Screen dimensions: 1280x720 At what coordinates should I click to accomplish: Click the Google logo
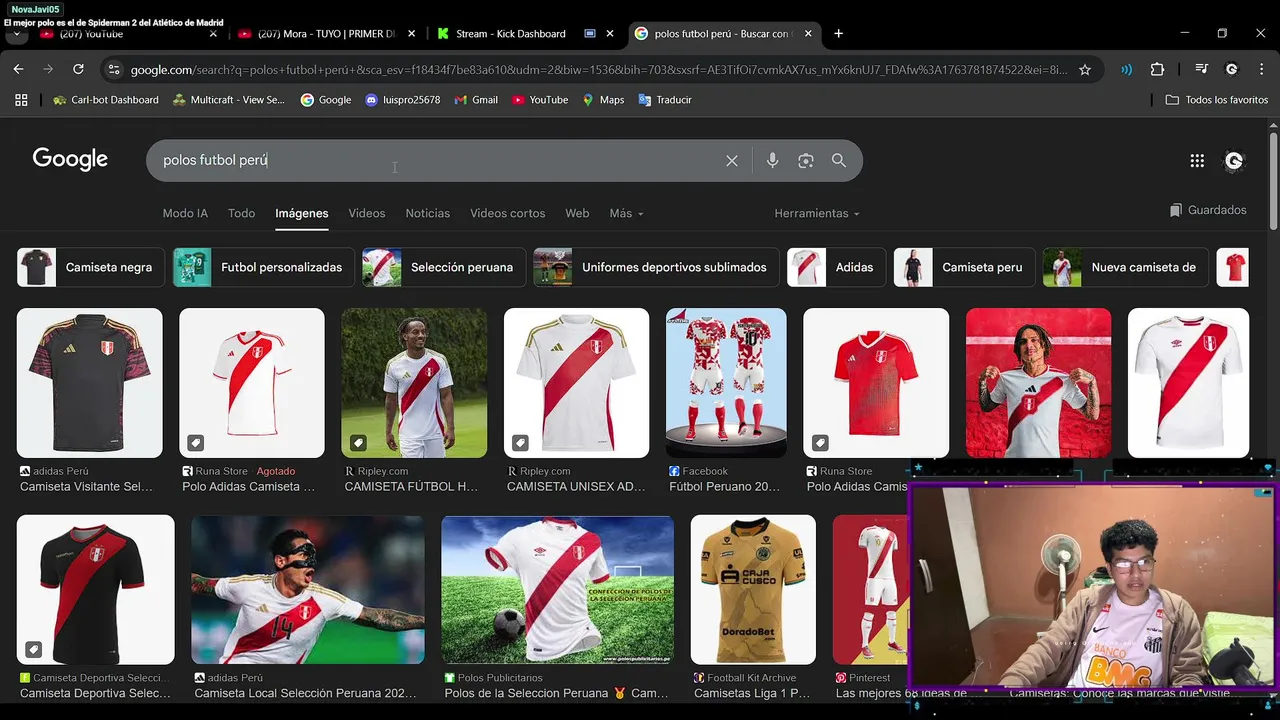(70, 160)
